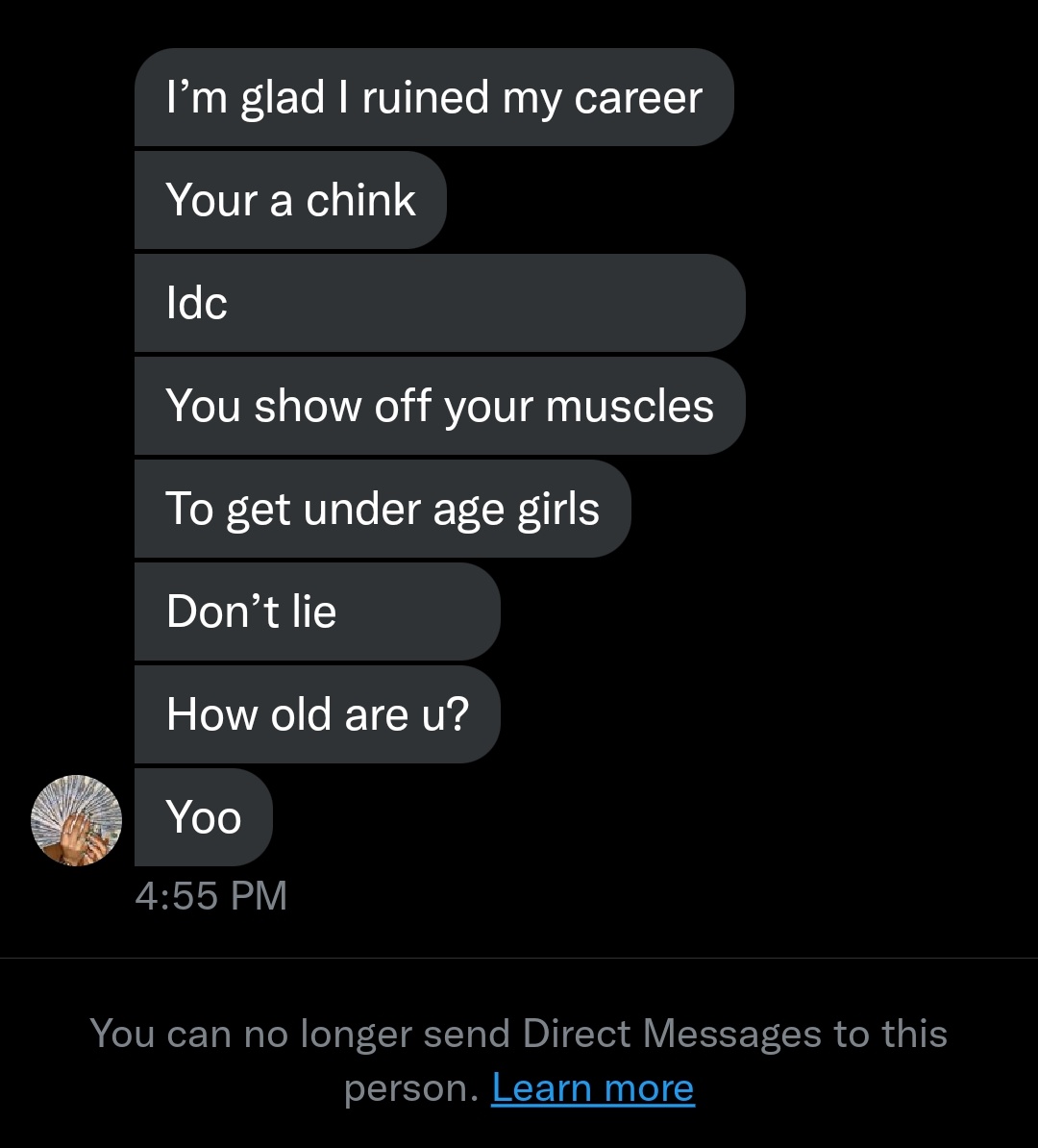Open the Learn more link
The height and width of the screenshot is (1148, 1038).
pyautogui.click(x=592, y=1087)
